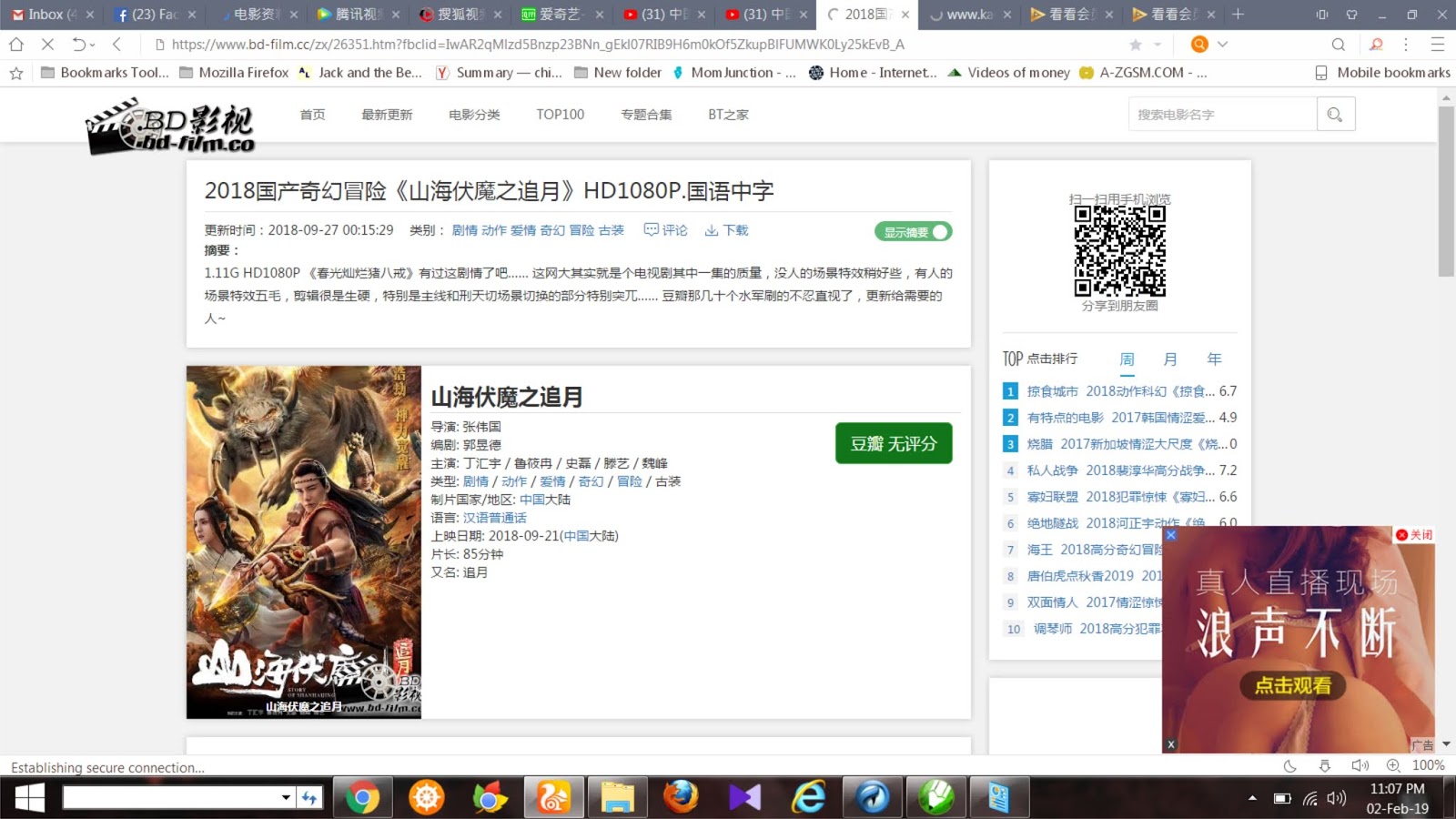Switch to the 爱奇艺 tab
Image resolution: width=1456 pixels, height=819 pixels.
tap(561, 15)
